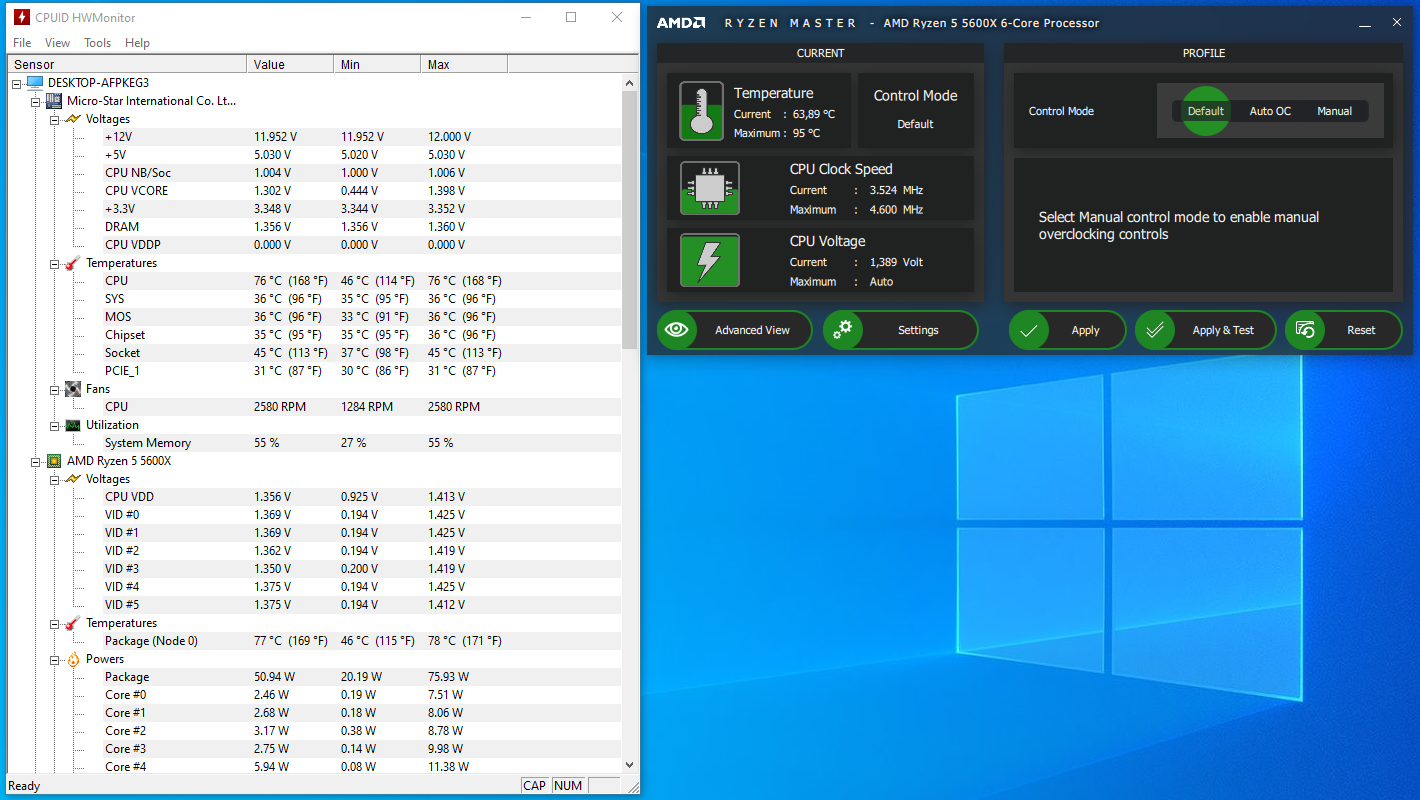1420x800 pixels.
Task: Click the HWMonitor red lightning title icon
Action: coord(21,17)
